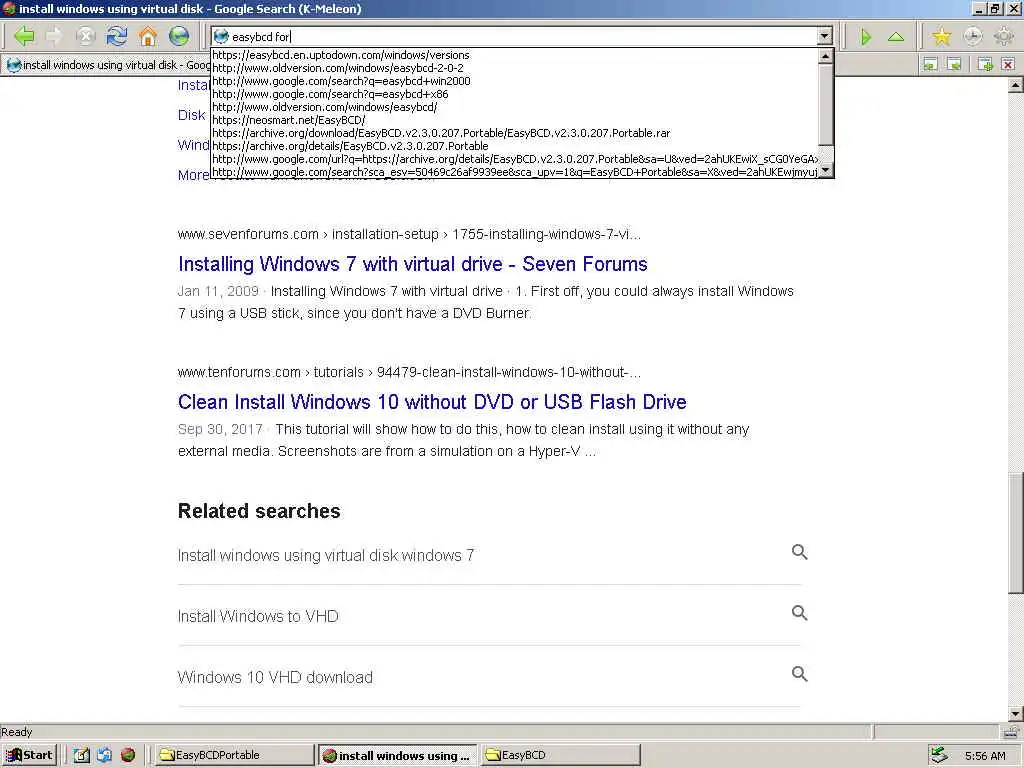Click the system tray network icon
The width and height of the screenshot is (1024, 768).
click(939, 755)
